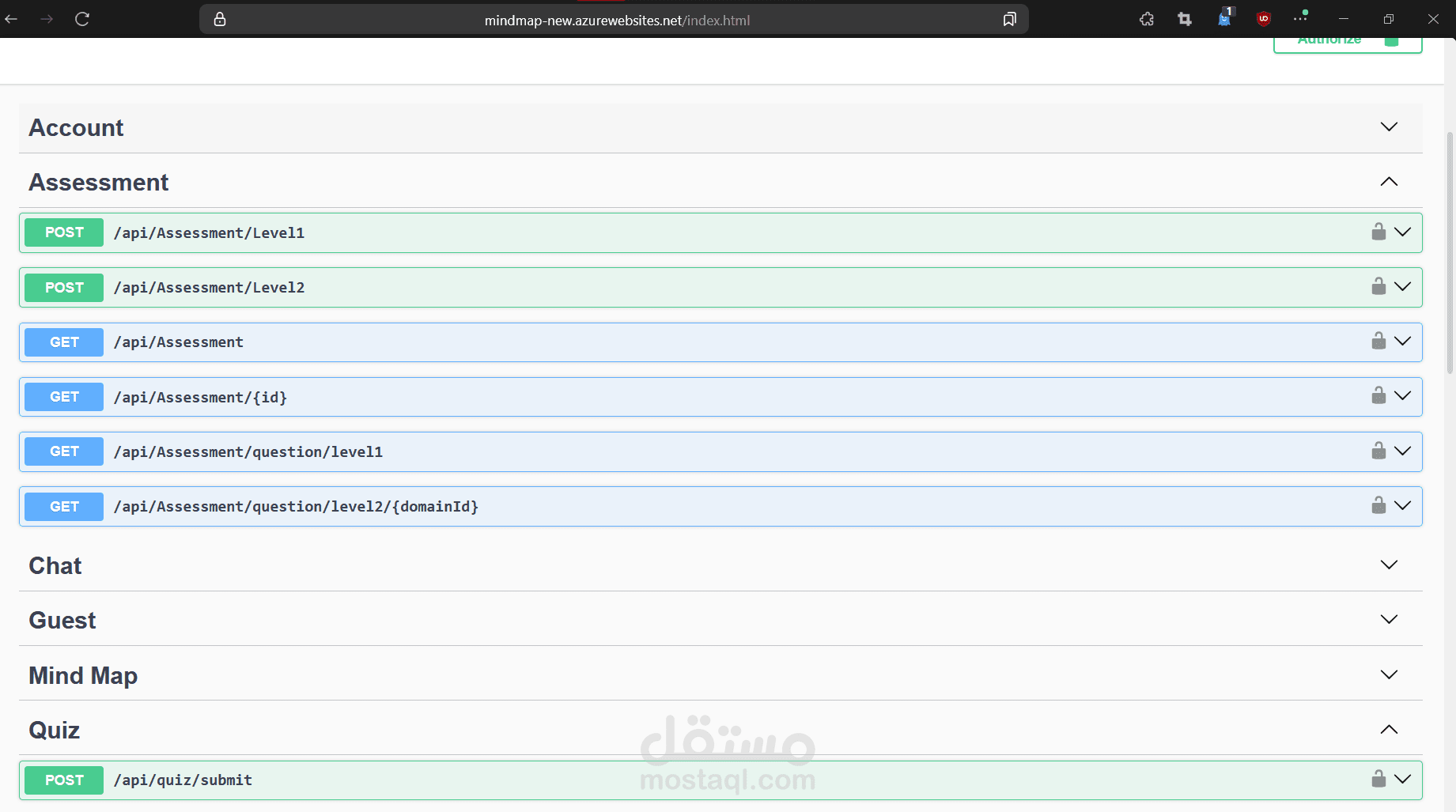The height and width of the screenshot is (812, 1456).
Task: Open the extension with badge number 1
Action: (1225, 17)
